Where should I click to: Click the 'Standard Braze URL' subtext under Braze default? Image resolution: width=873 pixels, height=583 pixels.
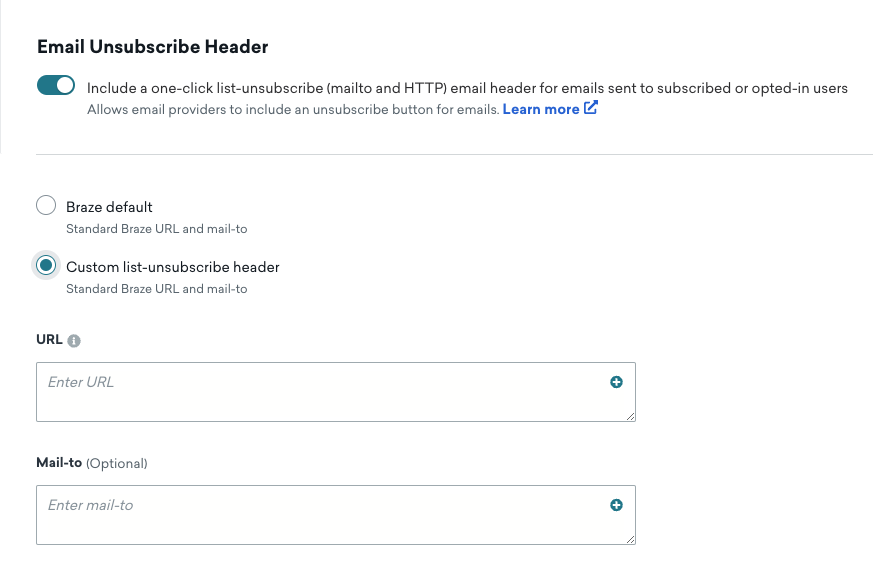click(156, 229)
